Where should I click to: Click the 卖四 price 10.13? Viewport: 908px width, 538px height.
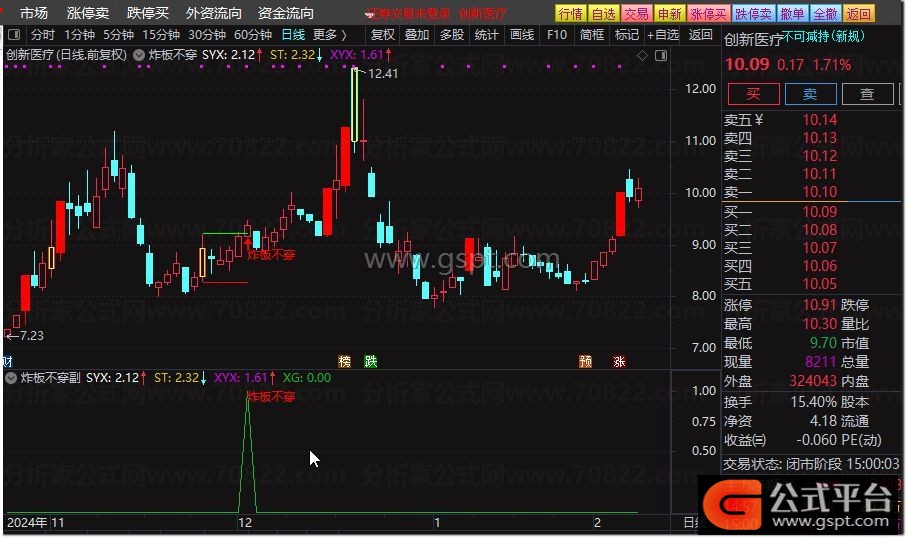point(819,138)
